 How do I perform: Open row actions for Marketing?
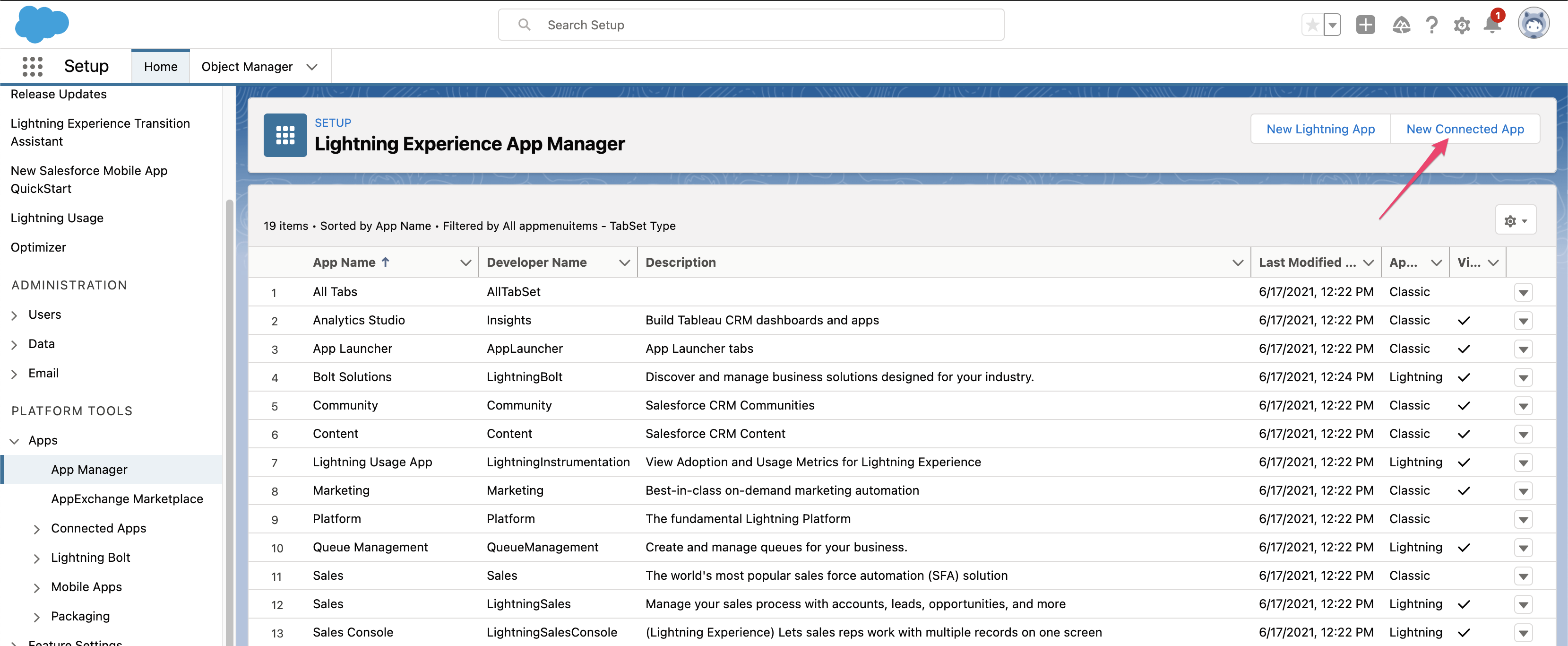[1523, 491]
